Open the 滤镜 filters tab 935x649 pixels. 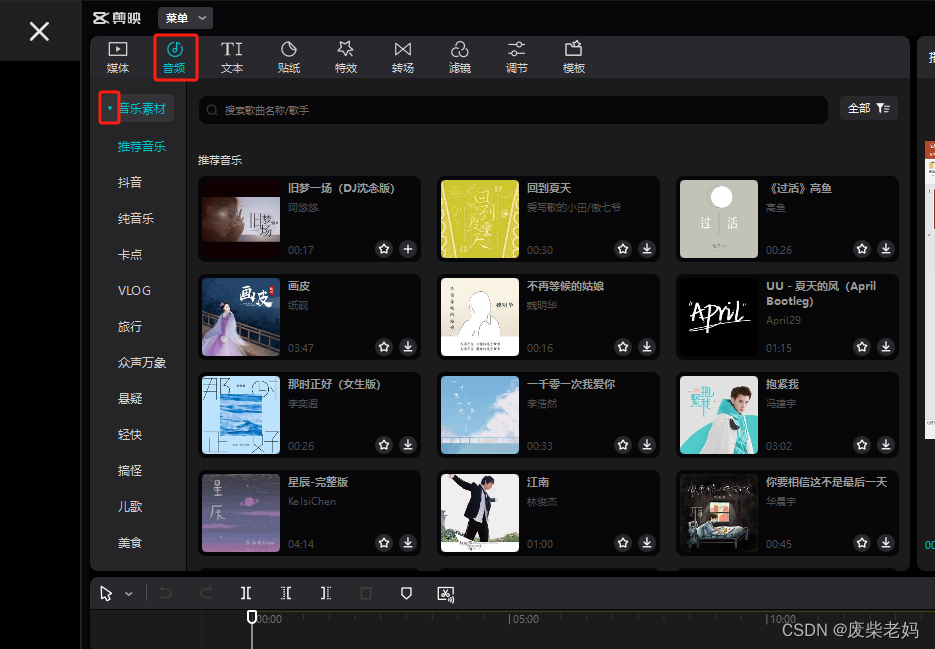tap(460, 57)
